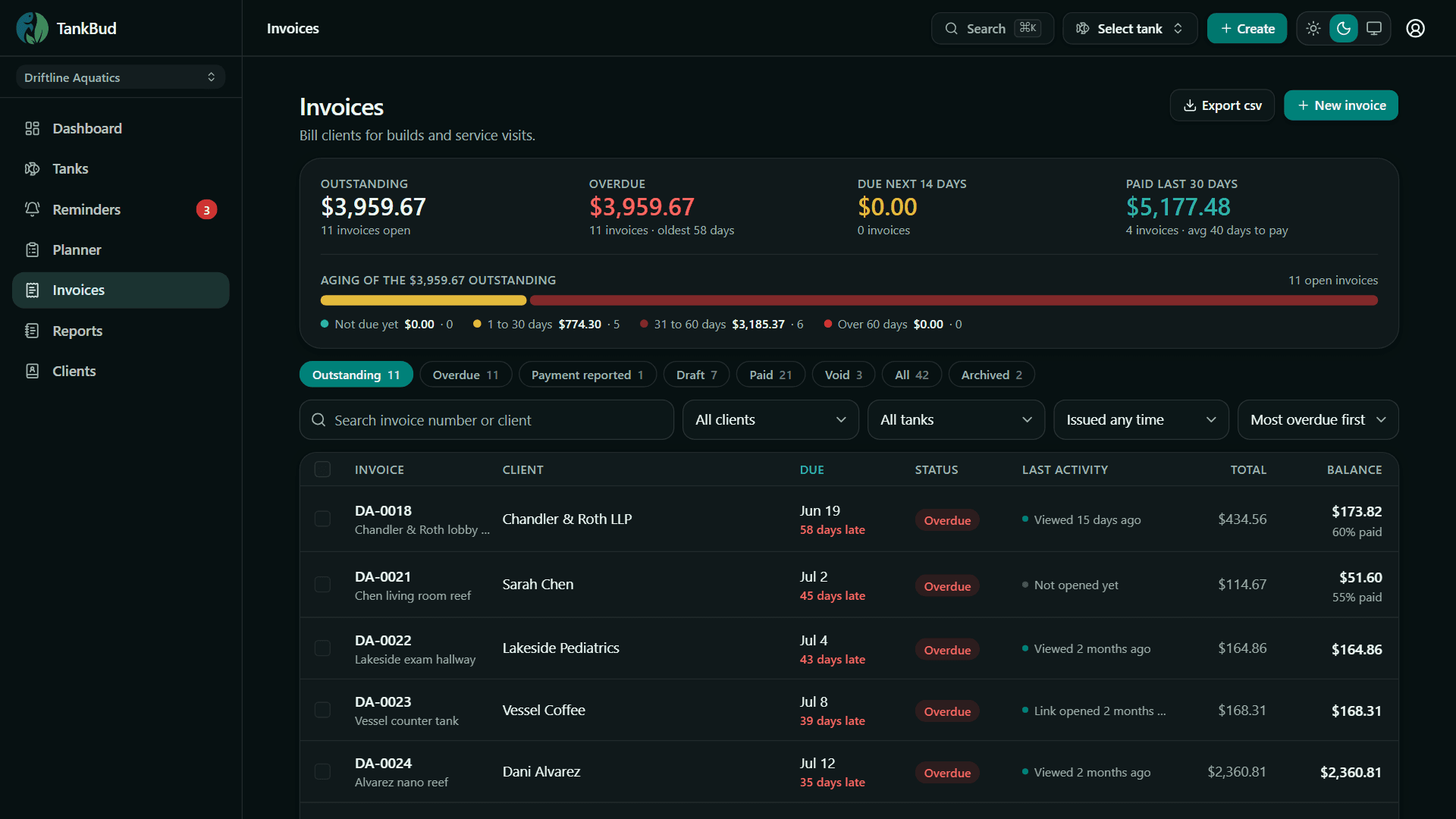Sort by the DUE column header
The width and height of the screenshot is (1456, 819).
point(811,469)
